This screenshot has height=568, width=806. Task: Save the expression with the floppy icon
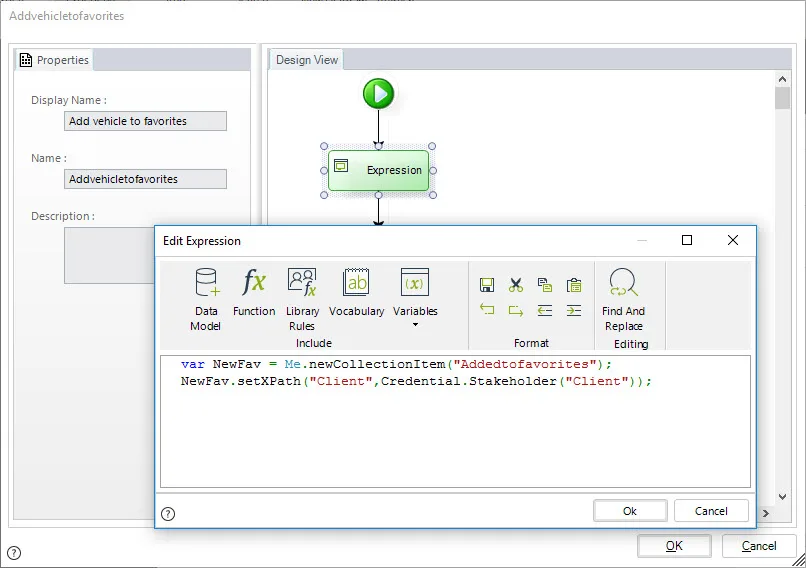[487, 285]
